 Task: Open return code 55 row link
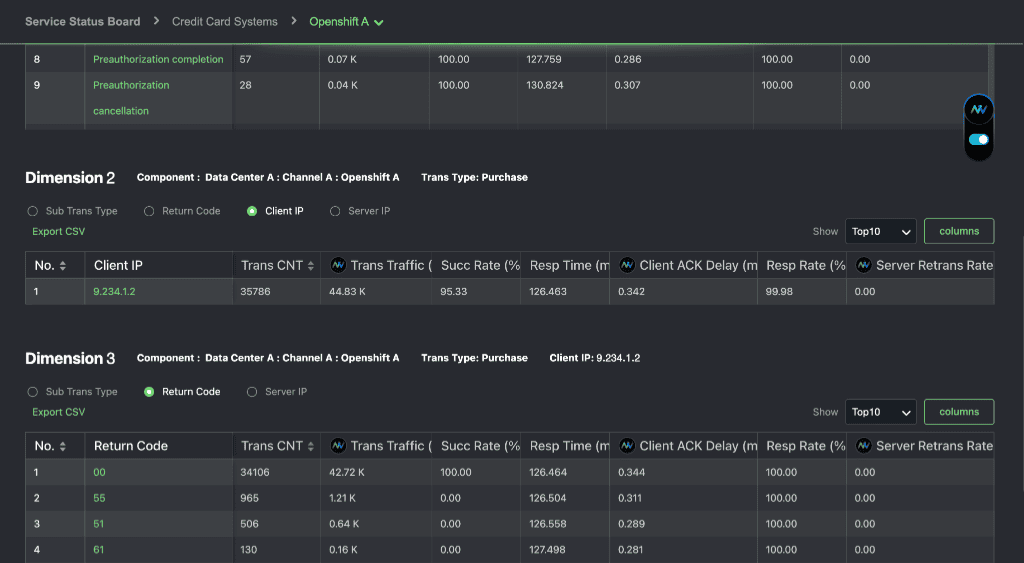[x=99, y=498]
